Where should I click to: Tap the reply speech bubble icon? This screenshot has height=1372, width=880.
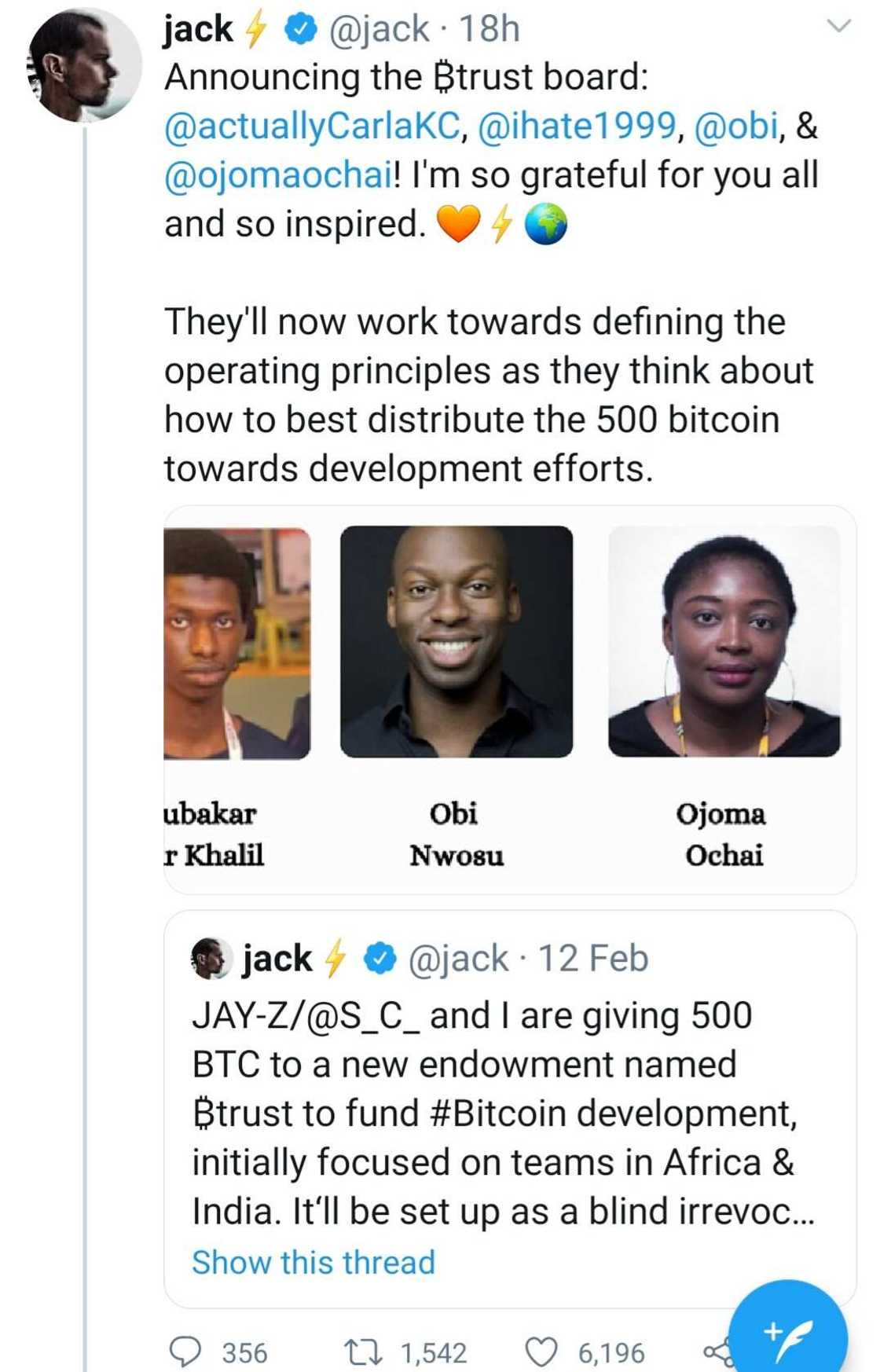[186, 1352]
